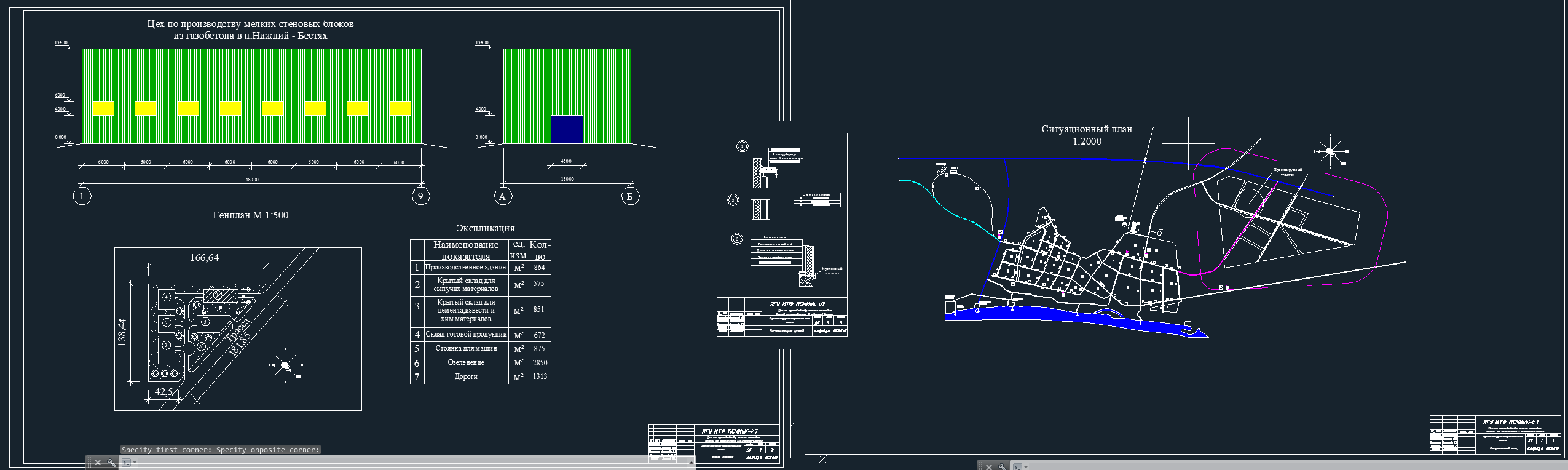This screenshot has width=1568, height=470.
Task: Select the 166,64 dimension on the genplan
Action: coord(204,258)
